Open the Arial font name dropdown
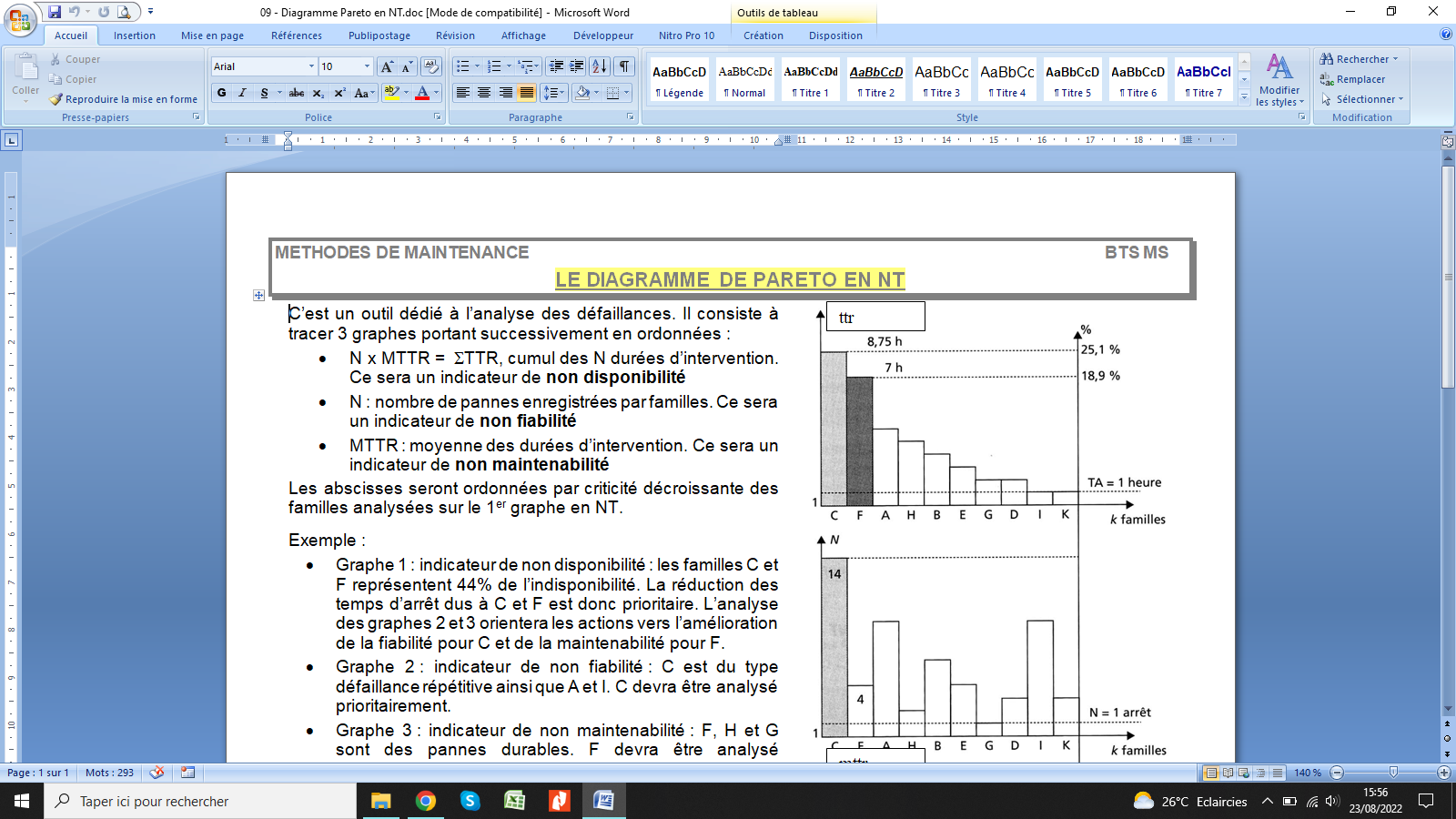Screen dimensions: 1456x819 [311, 66]
